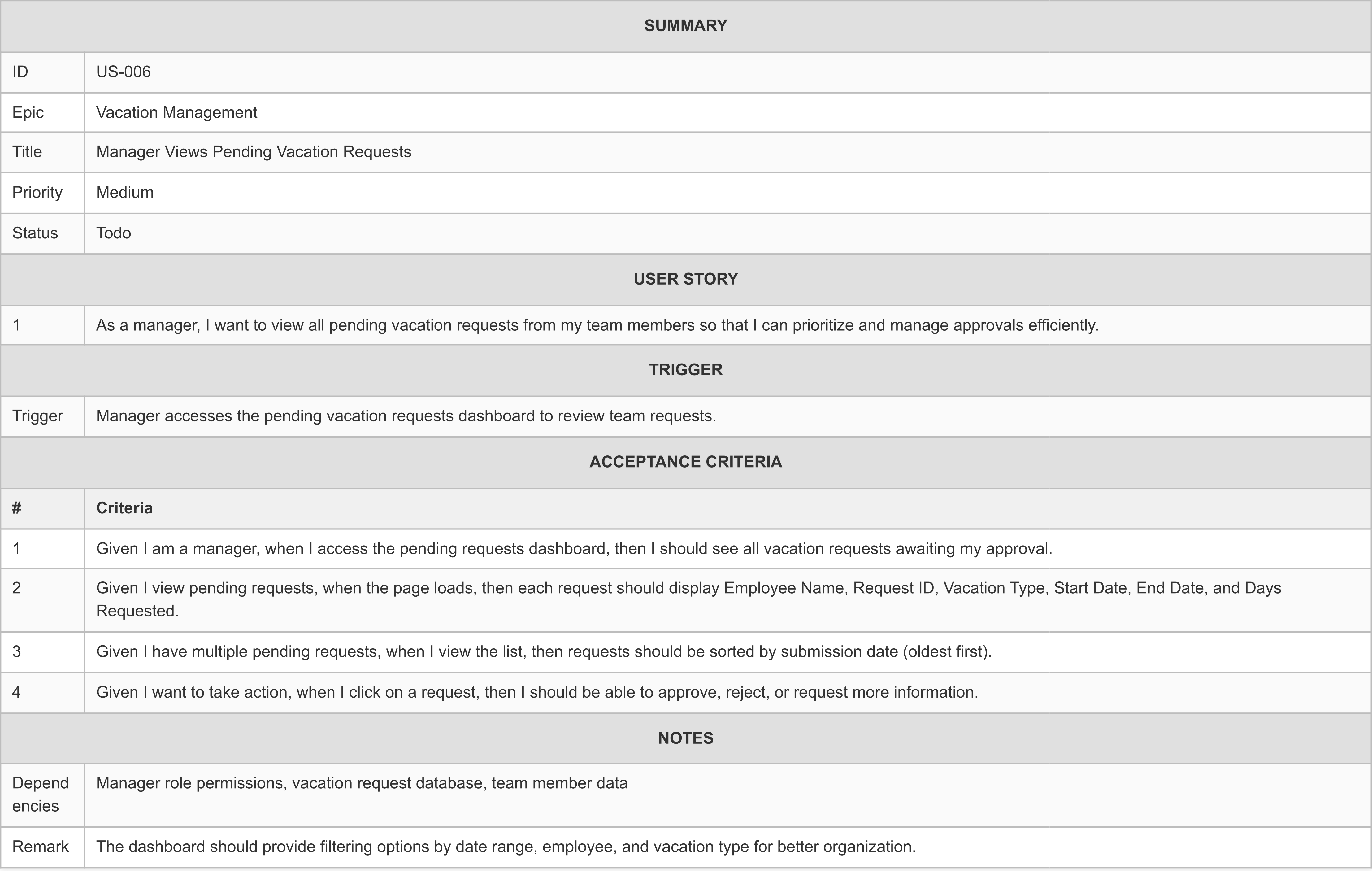1372x871 pixels.
Task: Click the Medium priority value
Action: [125, 192]
